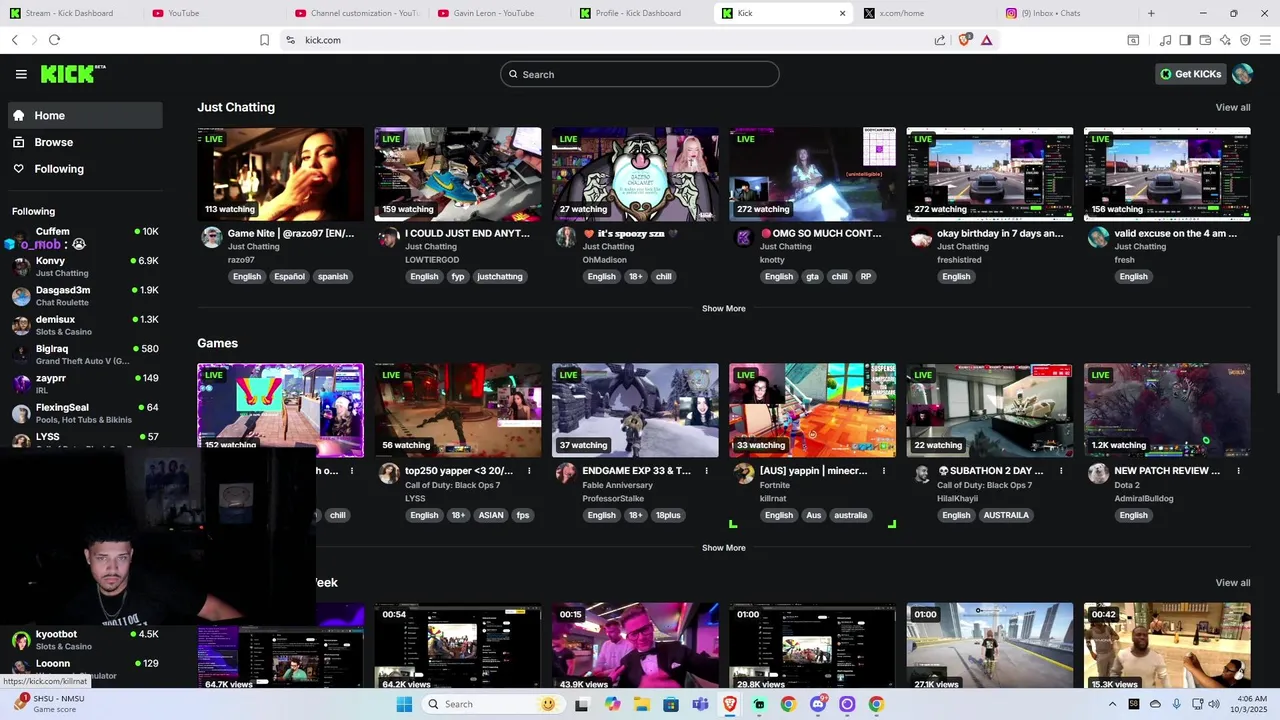The image size is (1280, 720).
Task: Open the Brave media playlist music icon
Action: (x=1165, y=40)
